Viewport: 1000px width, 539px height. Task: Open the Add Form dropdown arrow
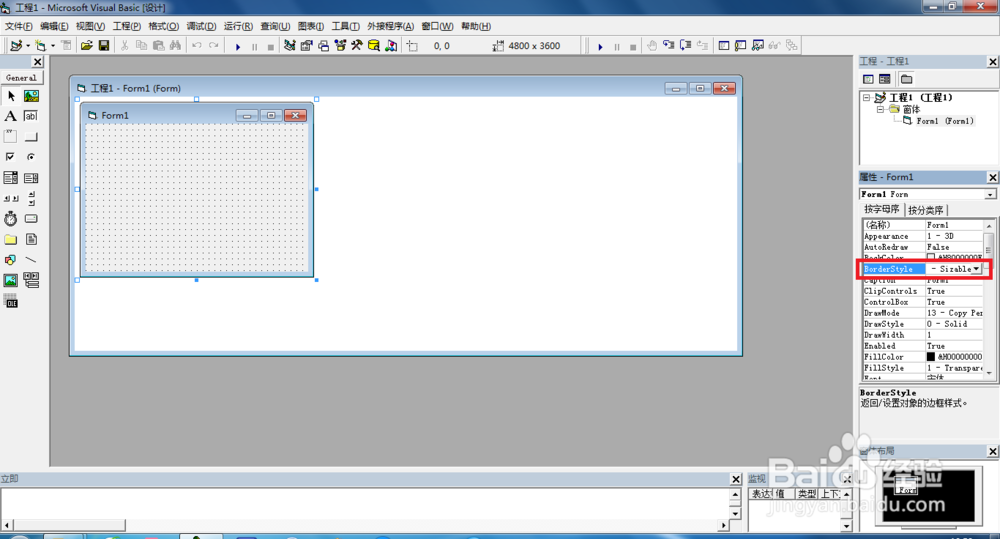(x=53, y=45)
